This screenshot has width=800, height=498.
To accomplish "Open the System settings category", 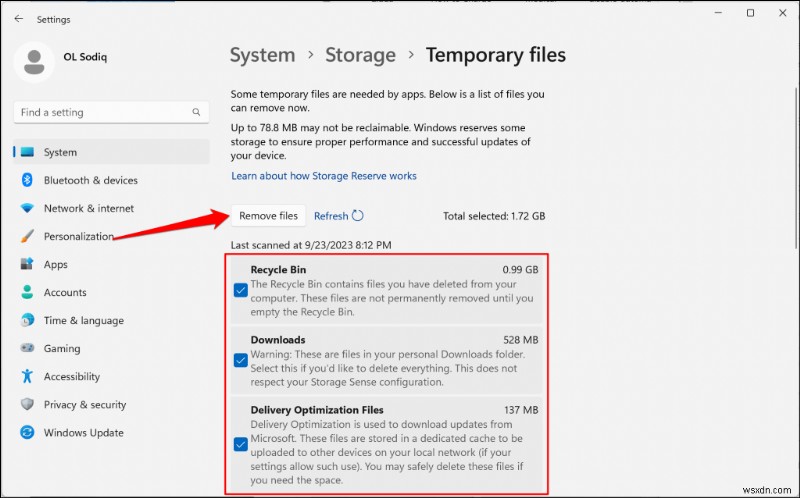I will (111, 152).
